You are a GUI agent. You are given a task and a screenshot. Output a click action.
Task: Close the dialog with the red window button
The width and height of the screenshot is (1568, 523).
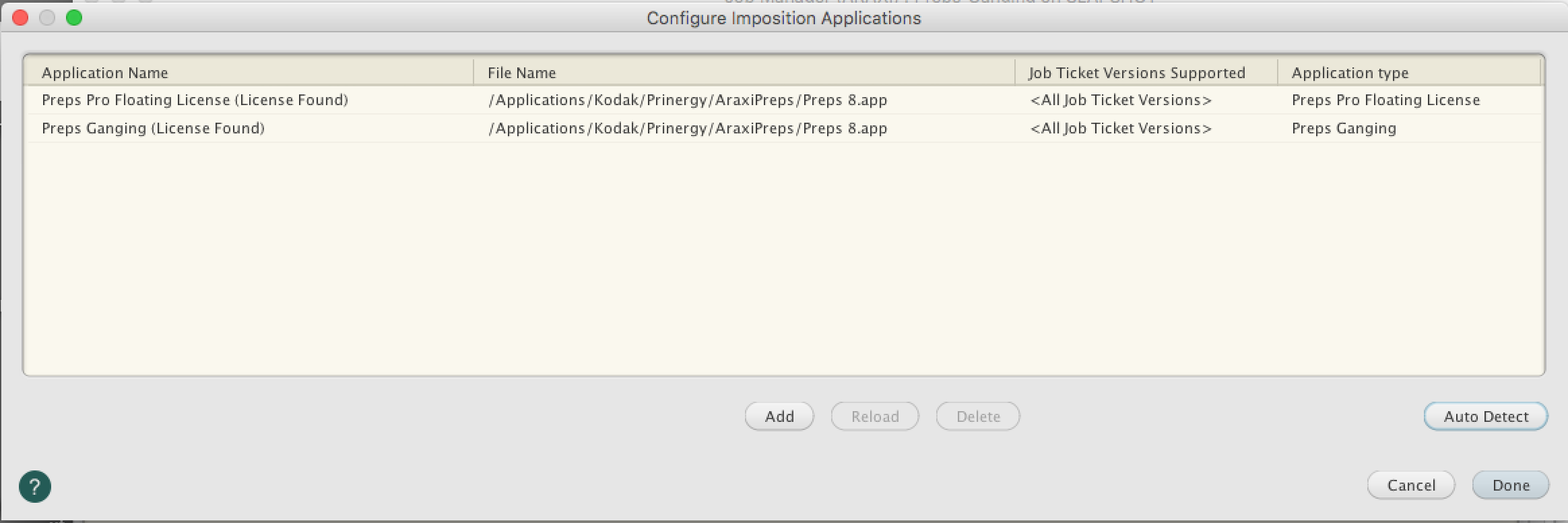pos(20,18)
